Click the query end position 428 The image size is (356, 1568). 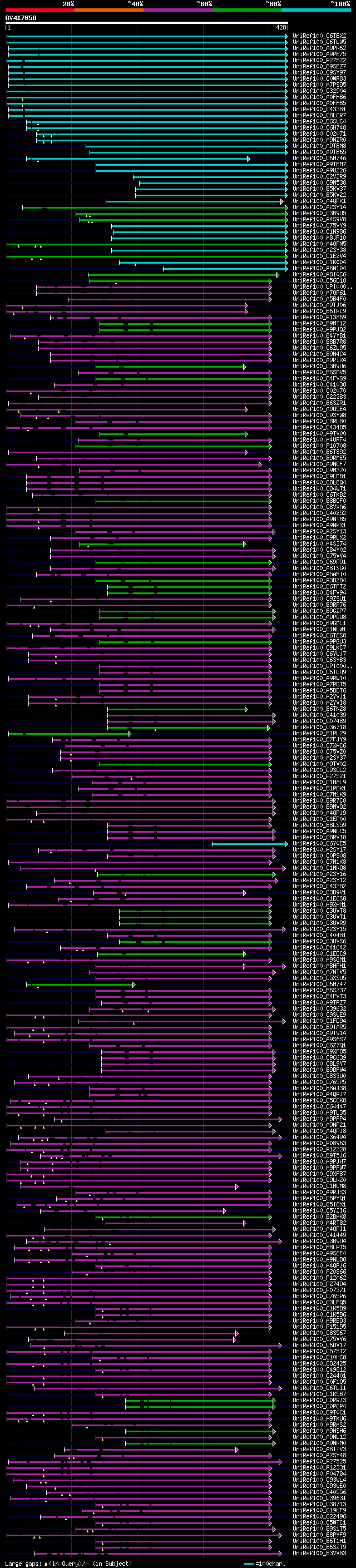click(280, 27)
